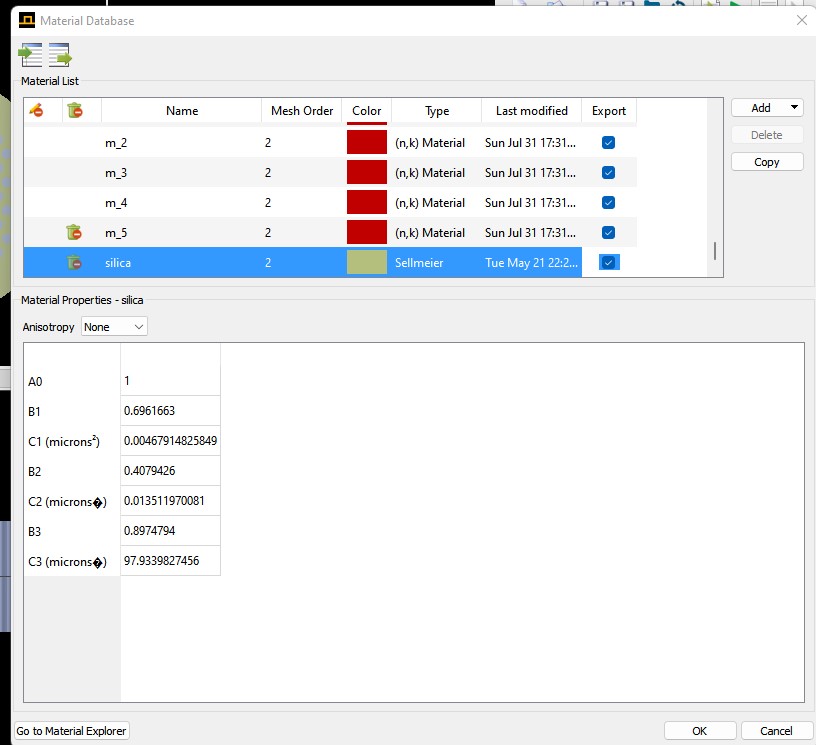
Task: Open the Anisotropy dropdown
Action: [114, 327]
